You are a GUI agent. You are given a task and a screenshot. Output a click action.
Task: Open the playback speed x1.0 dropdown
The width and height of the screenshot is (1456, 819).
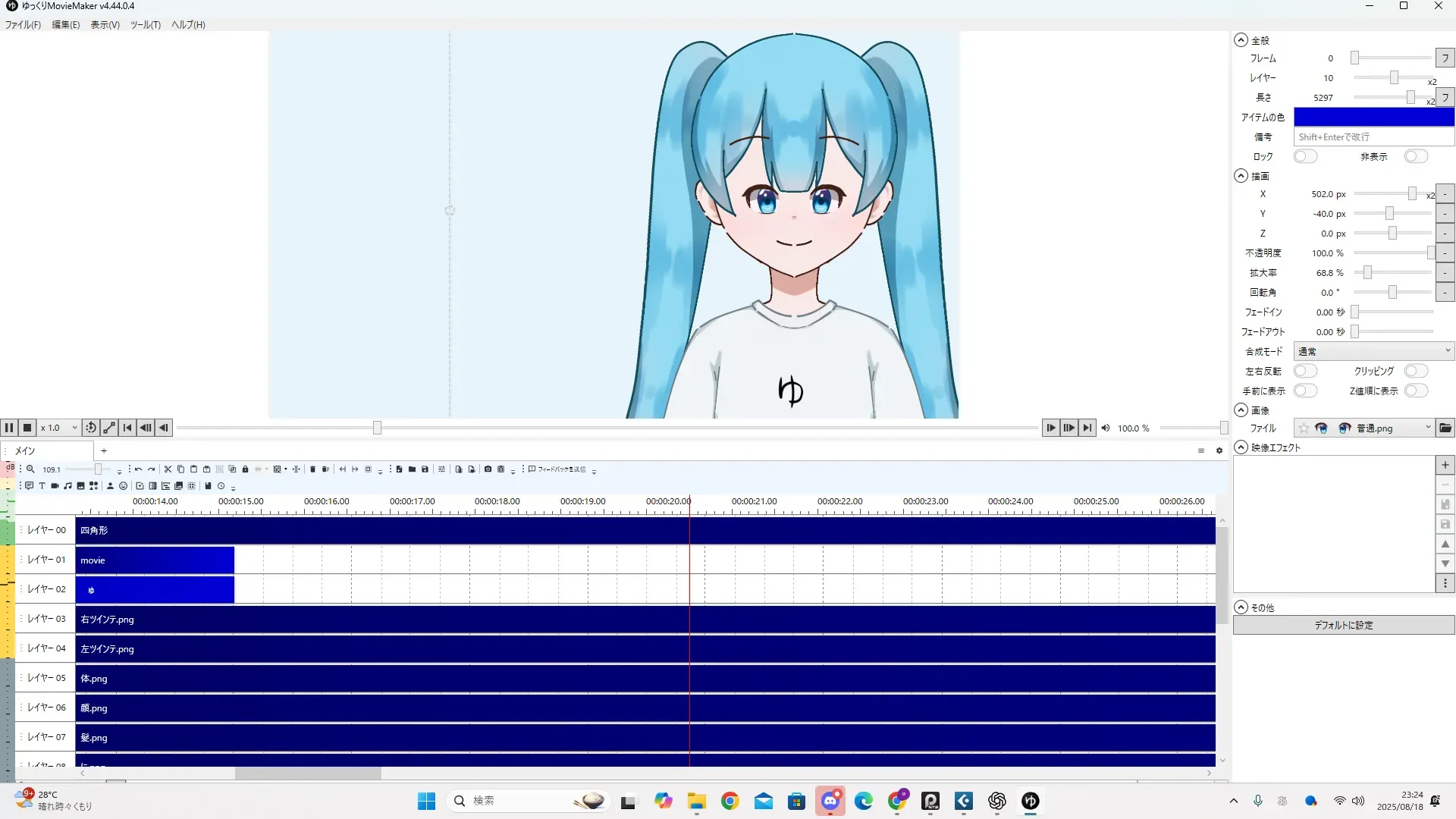[59, 428]
